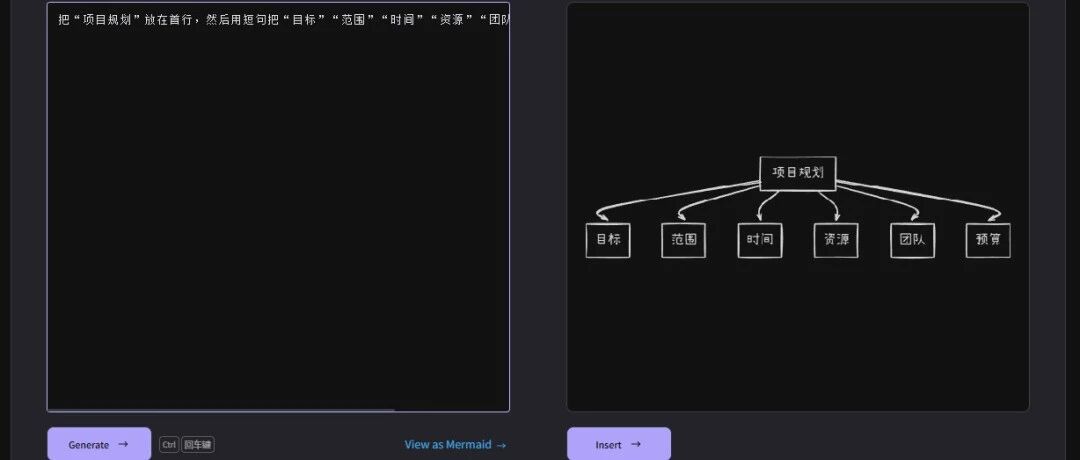Open the View as Mermaid link
This screenshot has height=460, width=1080.
tap(455, 444)
